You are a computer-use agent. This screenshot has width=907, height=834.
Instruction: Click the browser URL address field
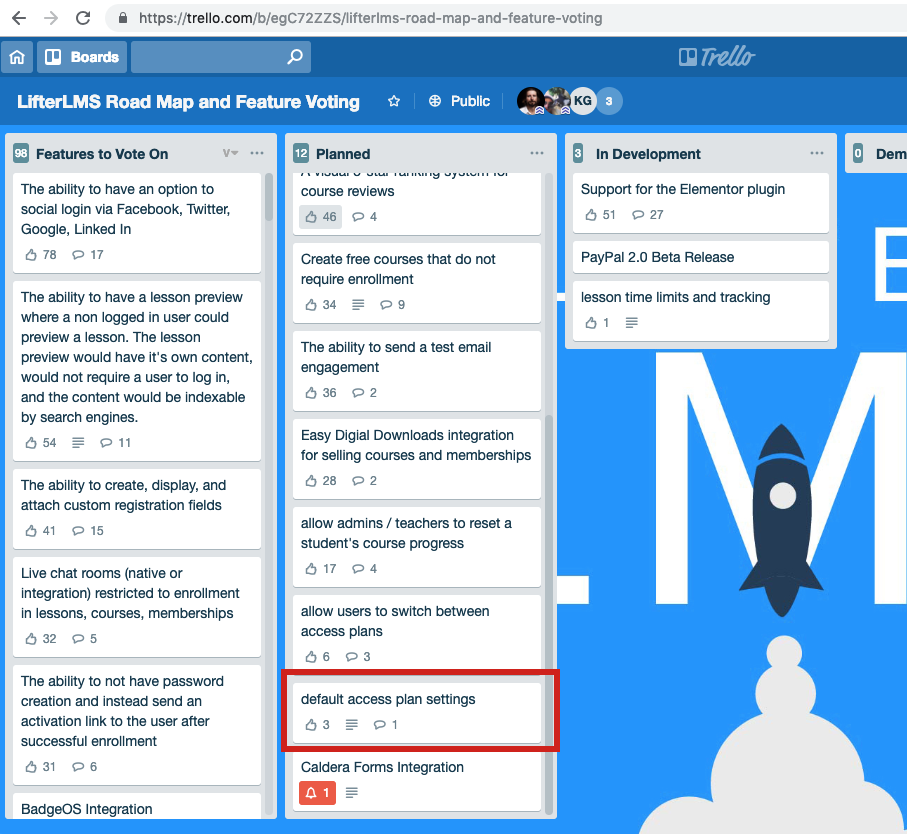370,18
